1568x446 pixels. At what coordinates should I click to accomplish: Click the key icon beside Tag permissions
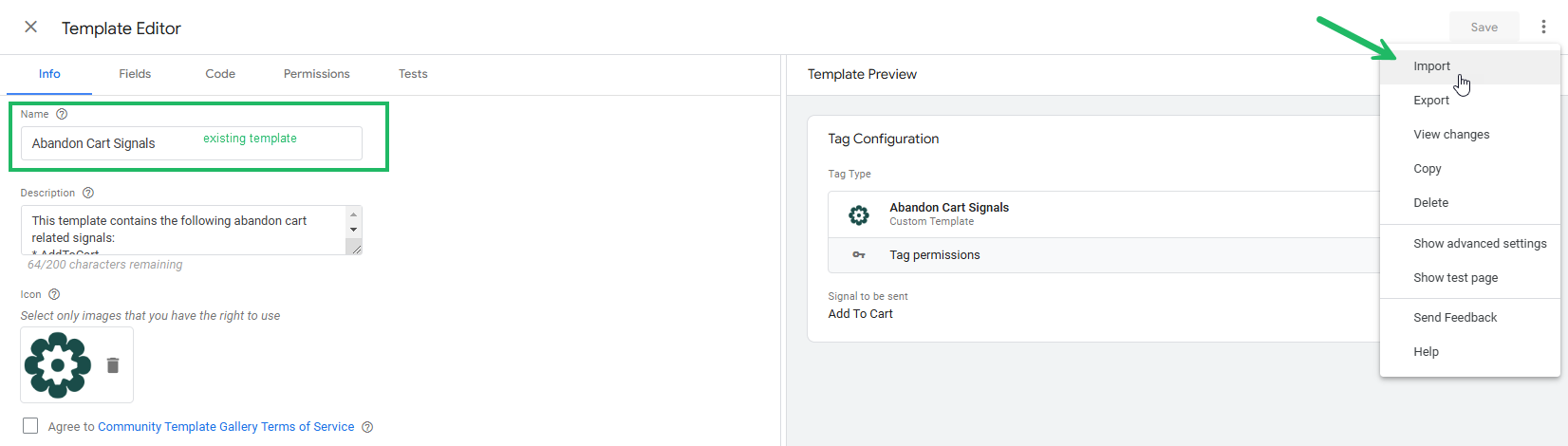859,255
